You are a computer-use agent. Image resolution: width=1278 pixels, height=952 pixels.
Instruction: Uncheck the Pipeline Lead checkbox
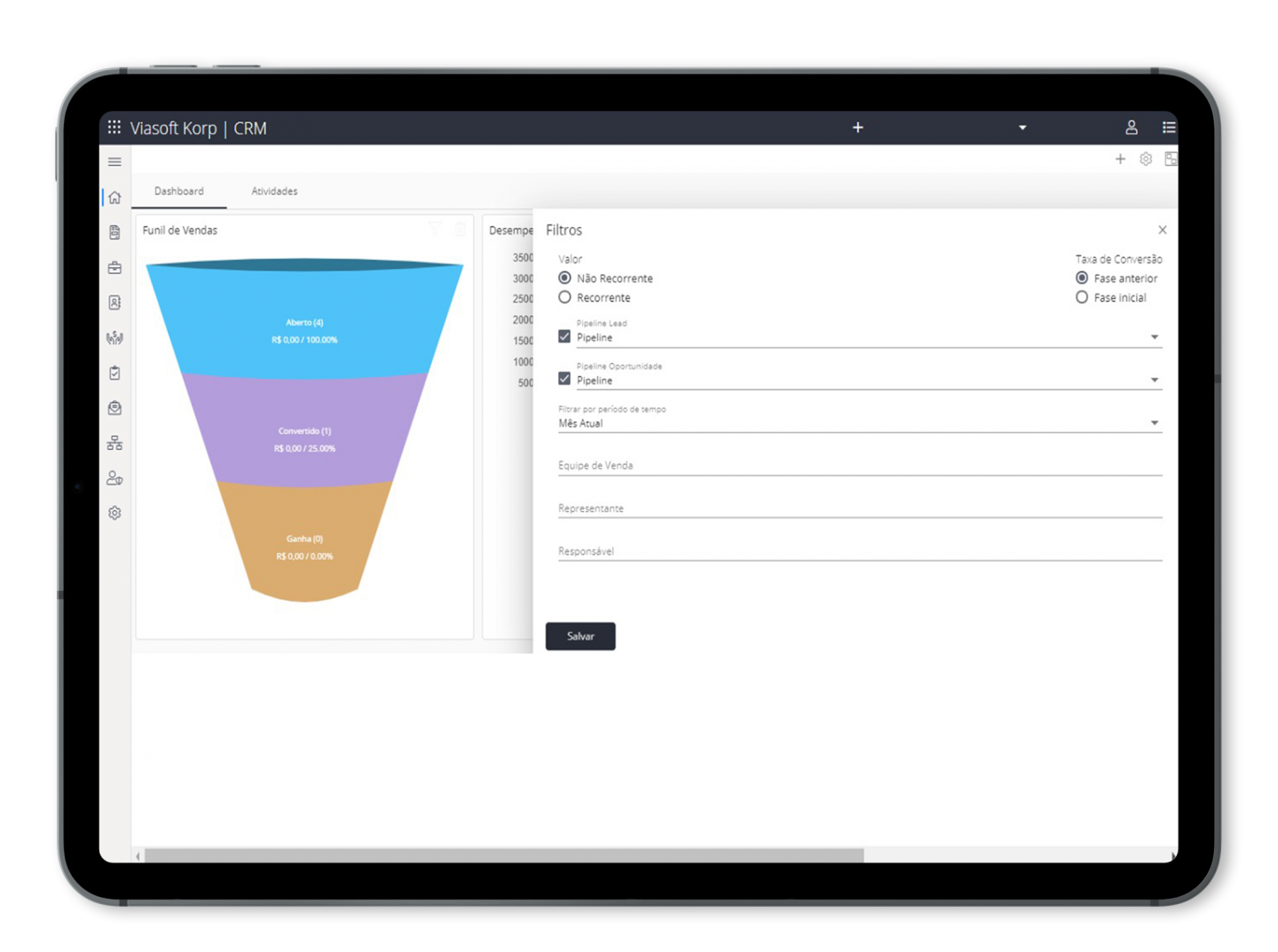[564, 336]
